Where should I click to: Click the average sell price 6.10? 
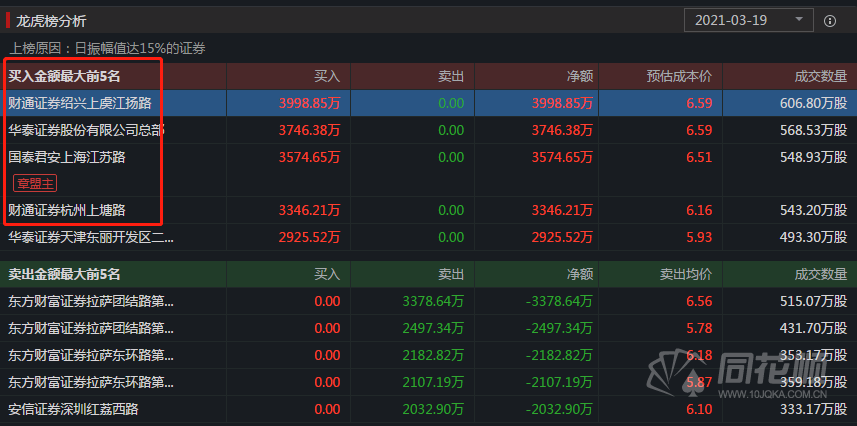pos(700,409)
